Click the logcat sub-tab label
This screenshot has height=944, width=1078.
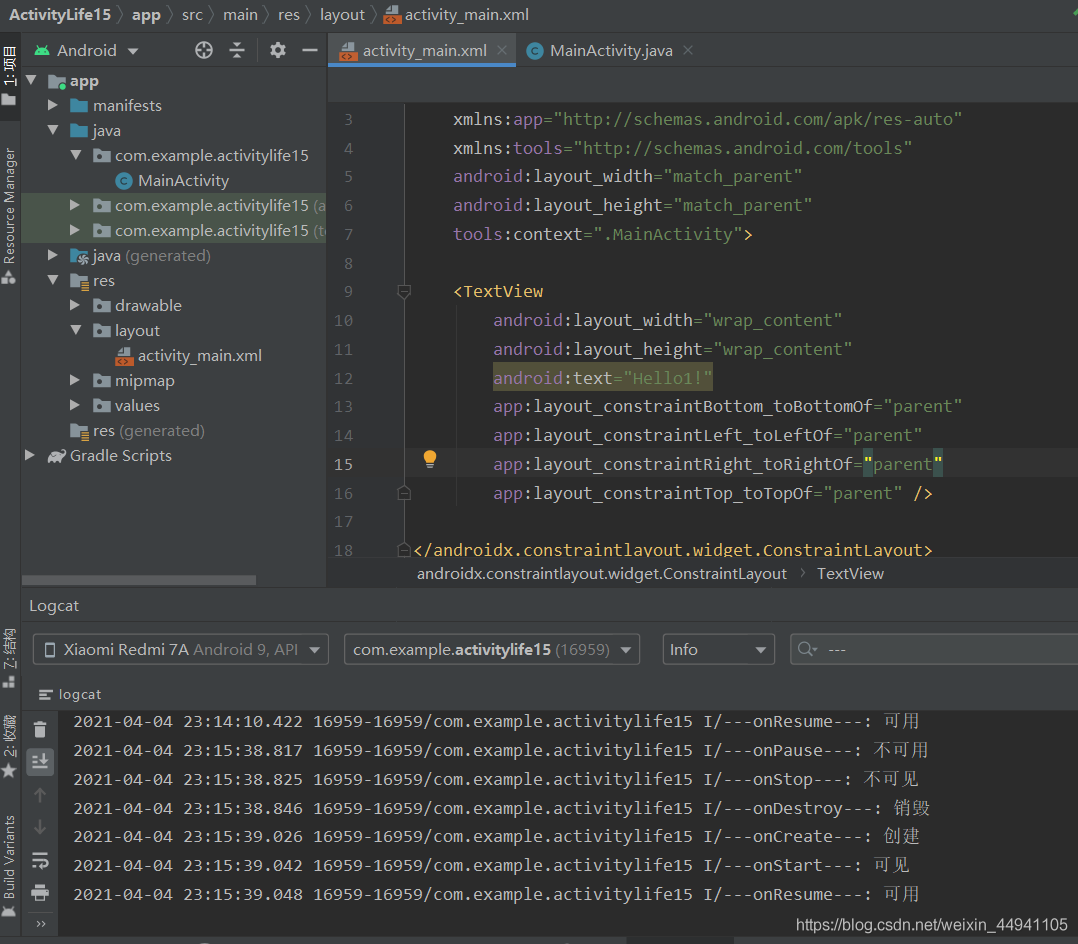[x=80, y=694]
